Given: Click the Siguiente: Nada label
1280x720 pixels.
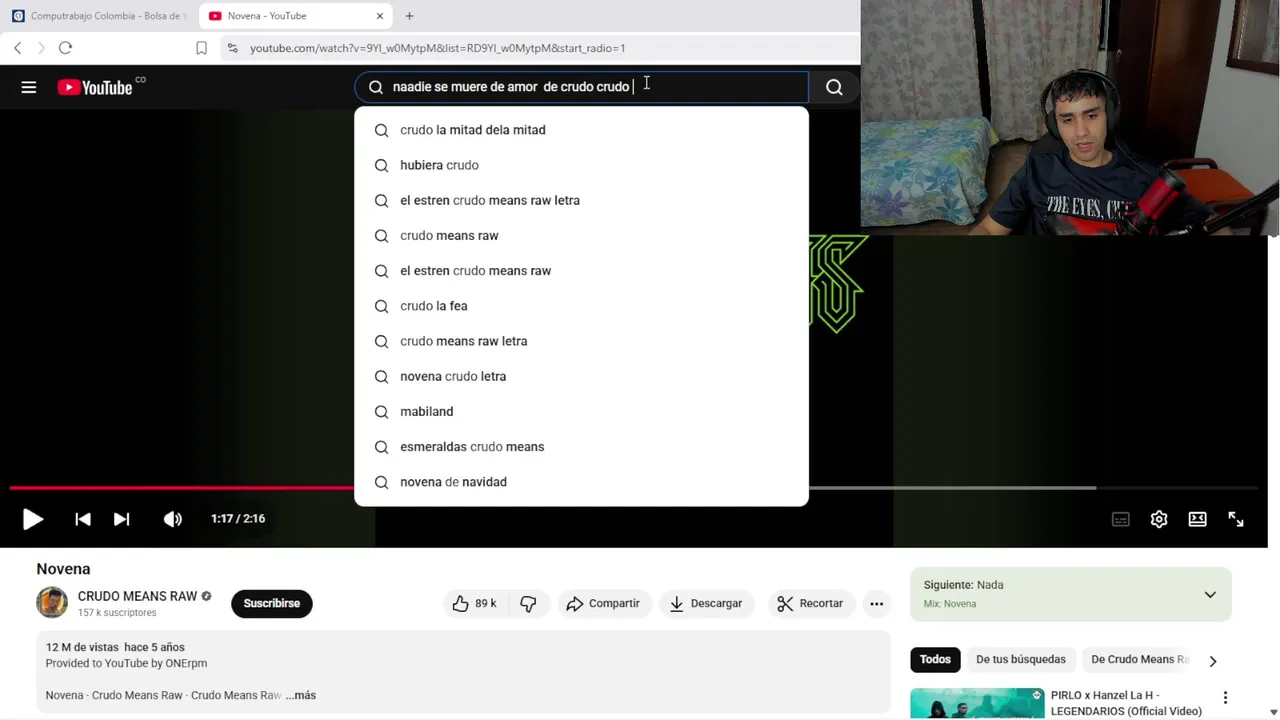Looking at the screenshot, I should [963, 585].
